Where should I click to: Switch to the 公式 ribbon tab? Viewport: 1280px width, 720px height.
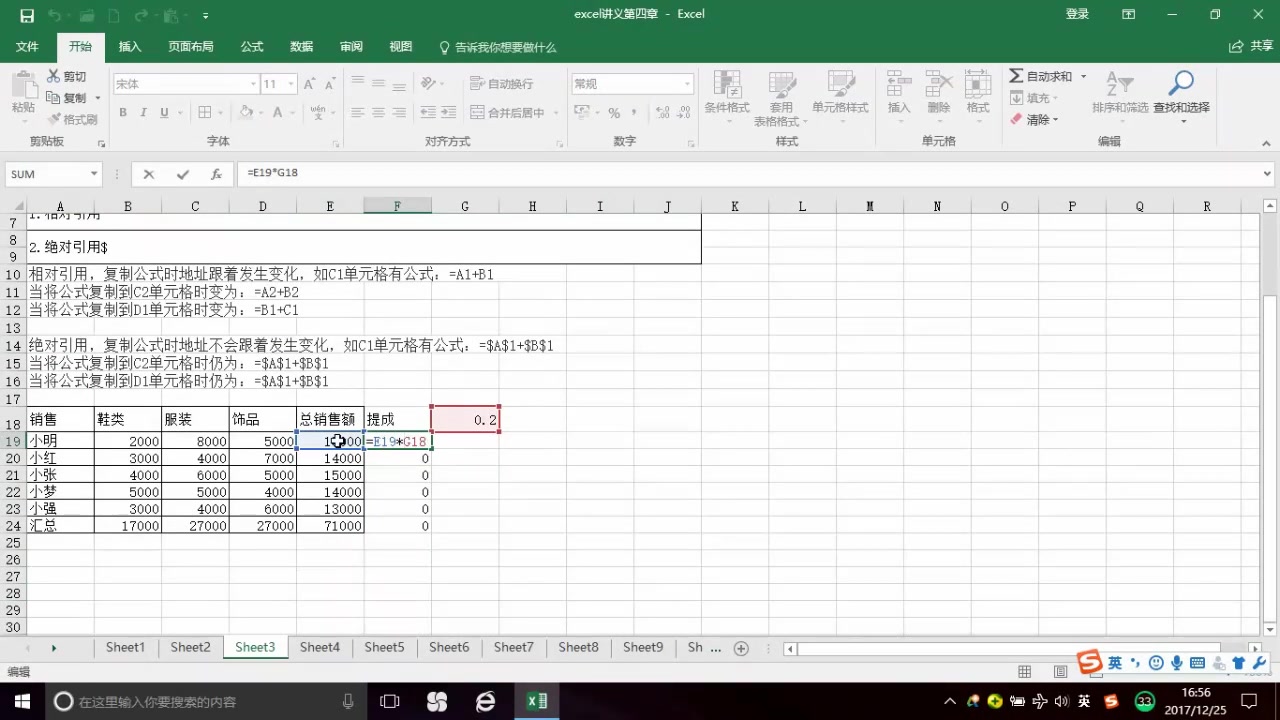[x=251, y=46]
